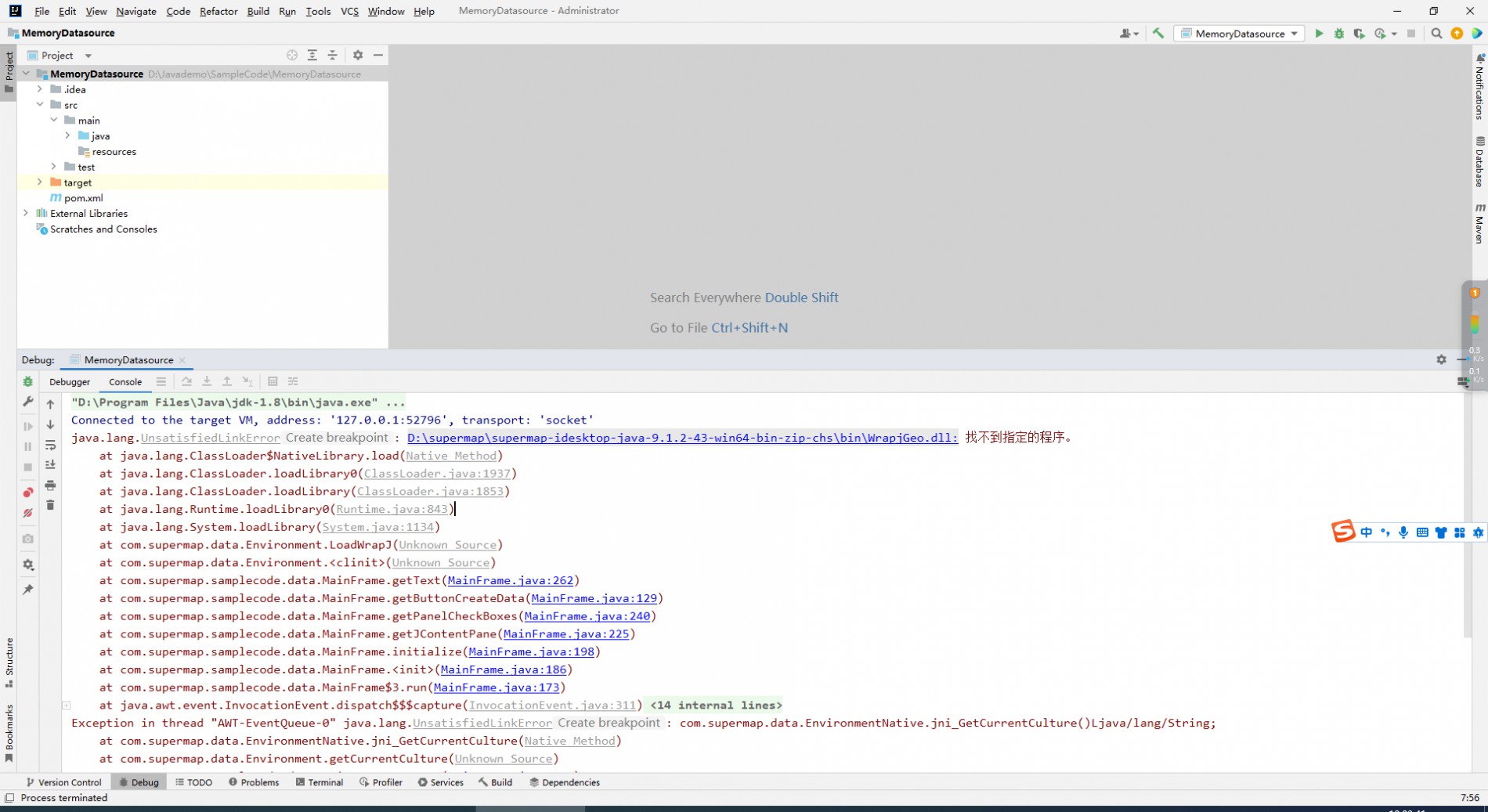This screenshot has width=1488, height=812.
Task: Click console Down the Stack Trace arrow
Action: 50,424
